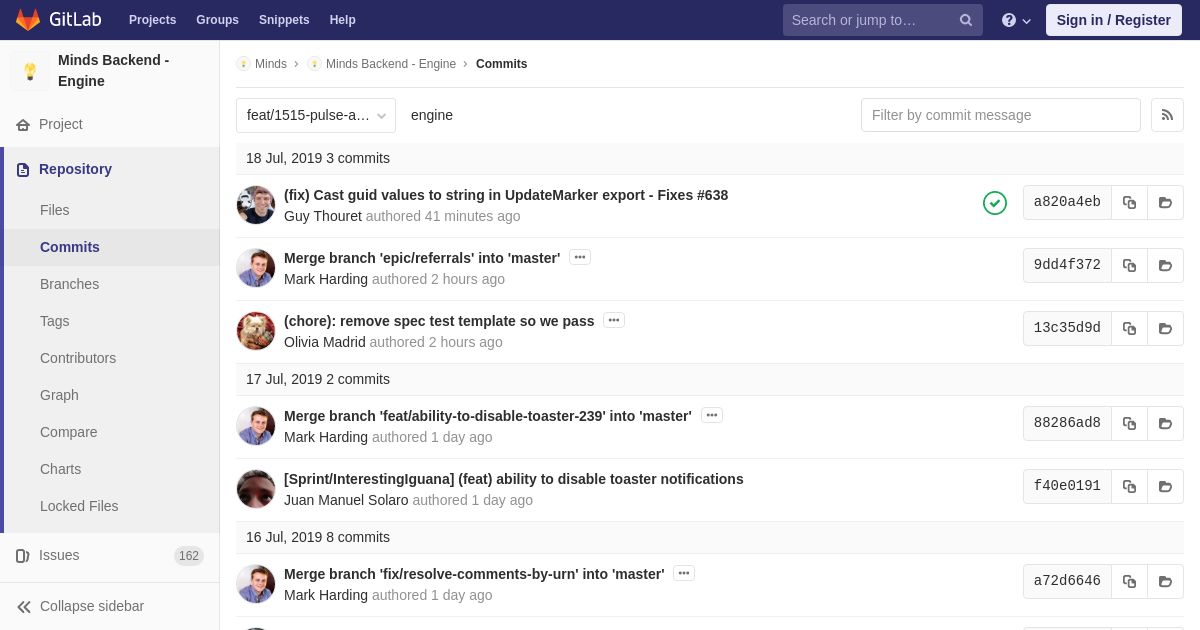This screenshot has width=1200, height=630.
Task: Click the GitLab fox logo
Action: pyautogui.click(x=28, y=20)
